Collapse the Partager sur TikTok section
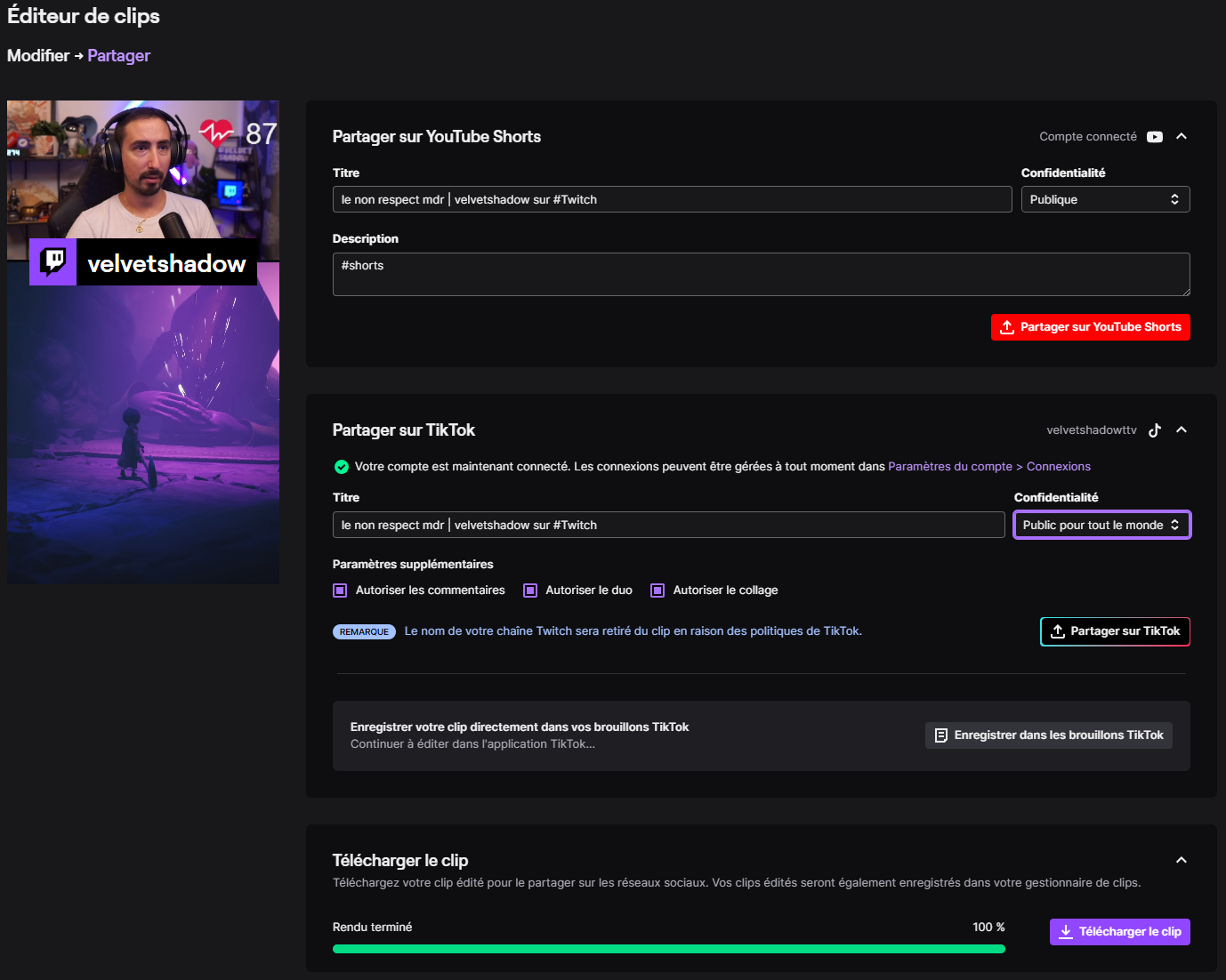Image resolution: width=1226 pixels, height=980 pixels. pyautogui.click(x=1182, y=430)
